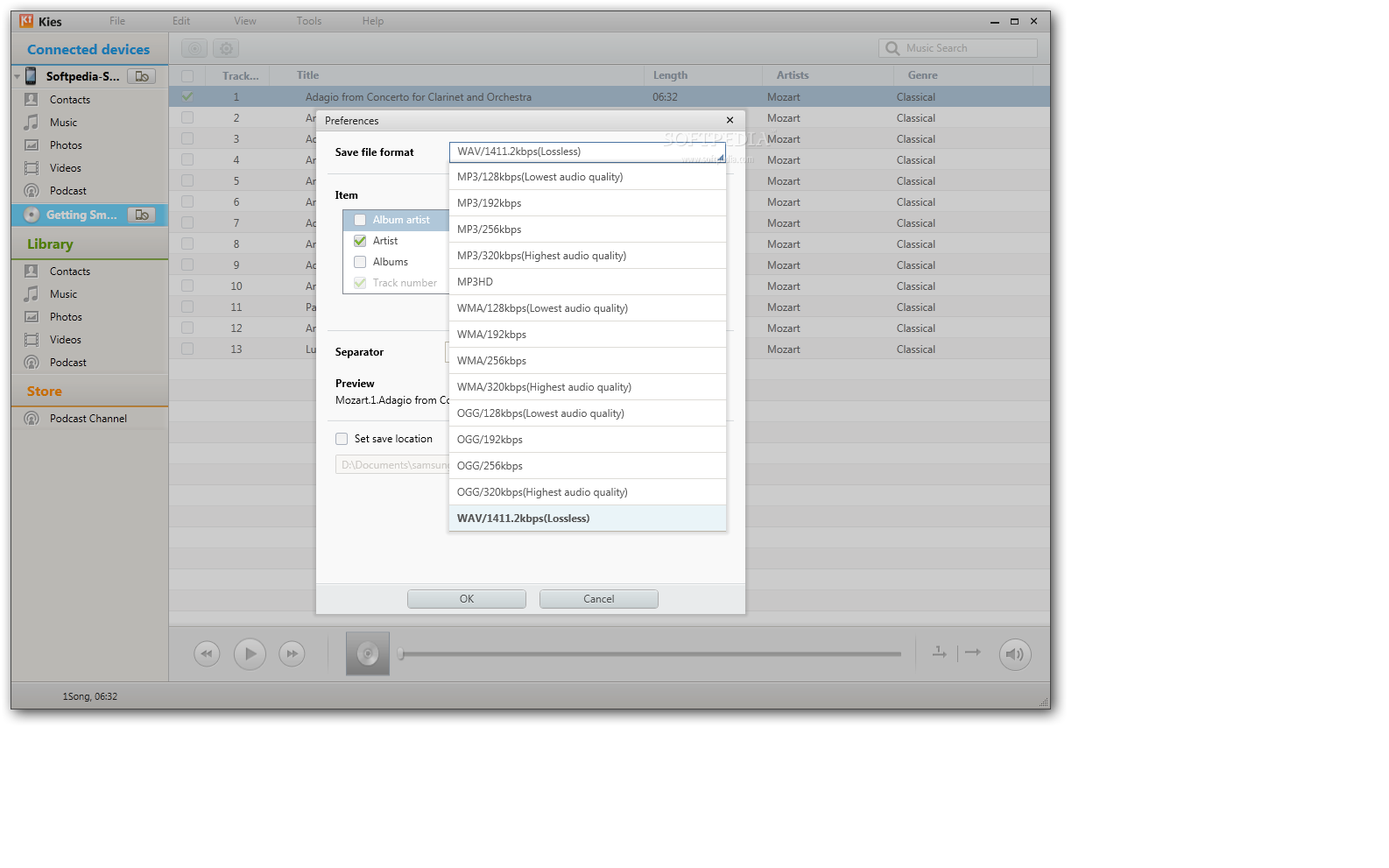Open Photos in the Library section

(66, 317)
